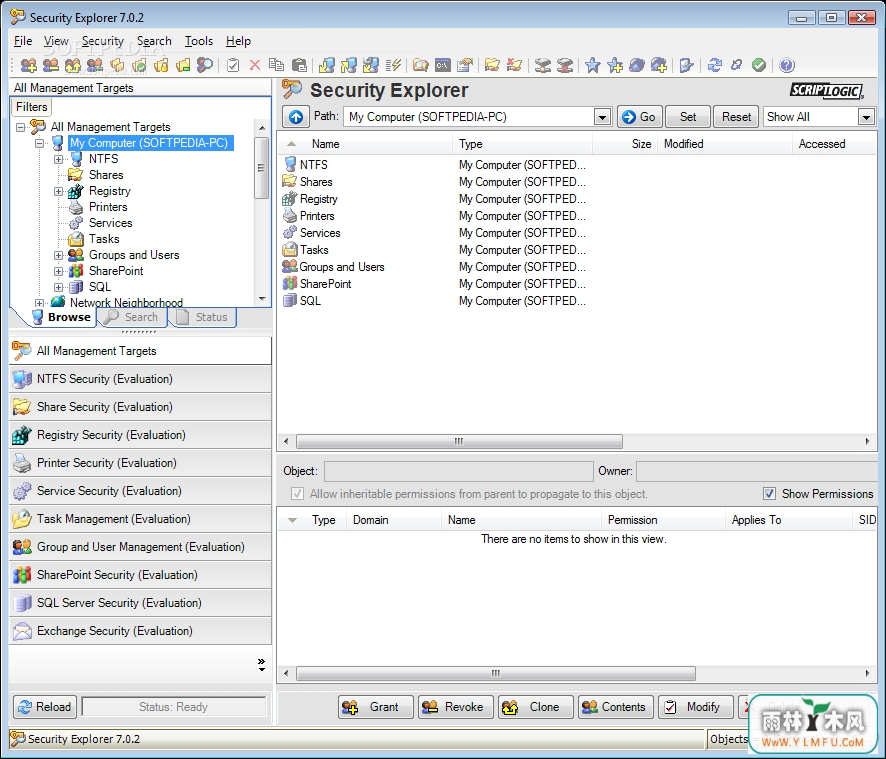Open the View menu
Image resolution: width=886 pixels, height=759 pixels.
(56, 41)
